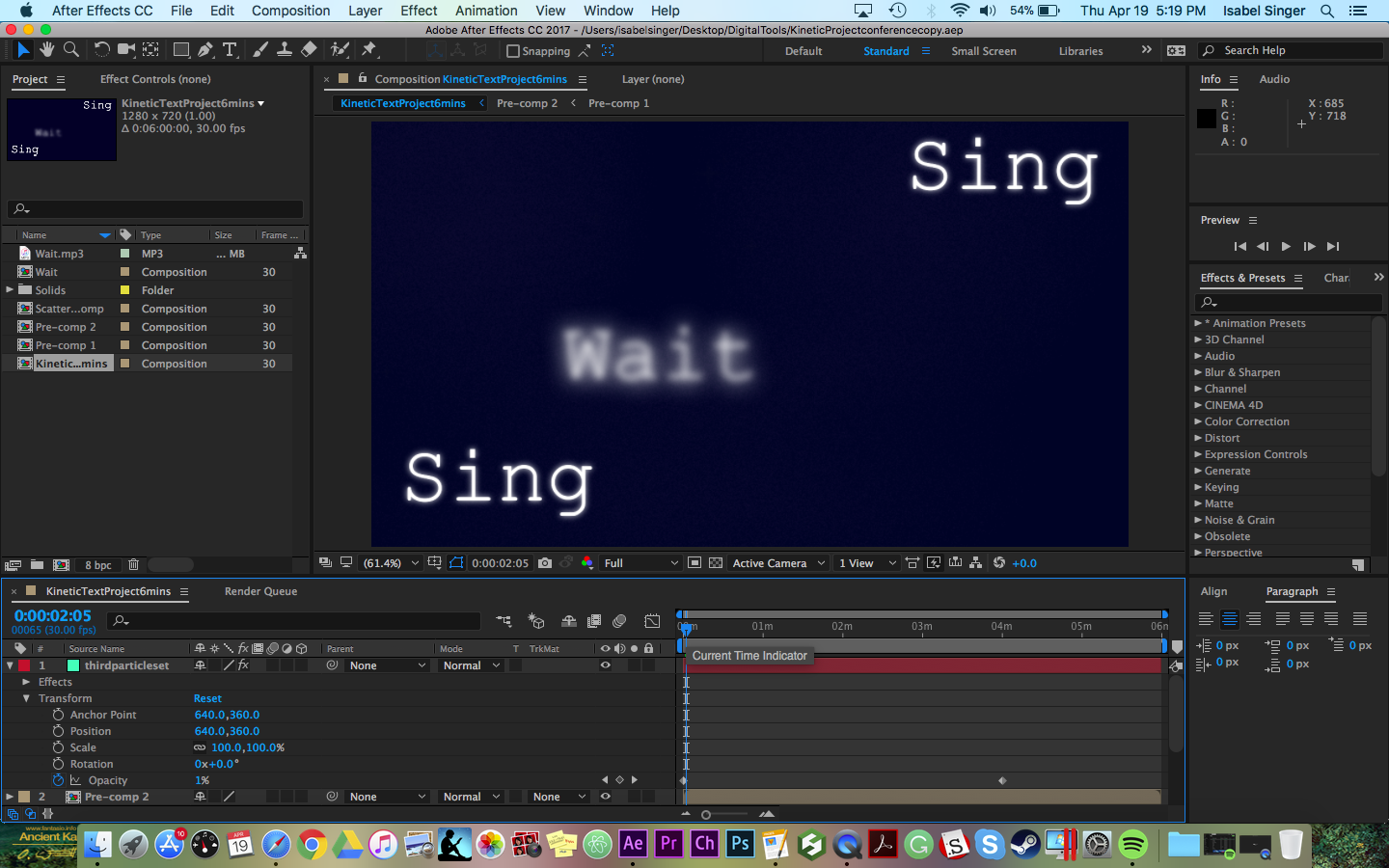
Task: Click Create a new Composition icon
Action: [61, 565]
